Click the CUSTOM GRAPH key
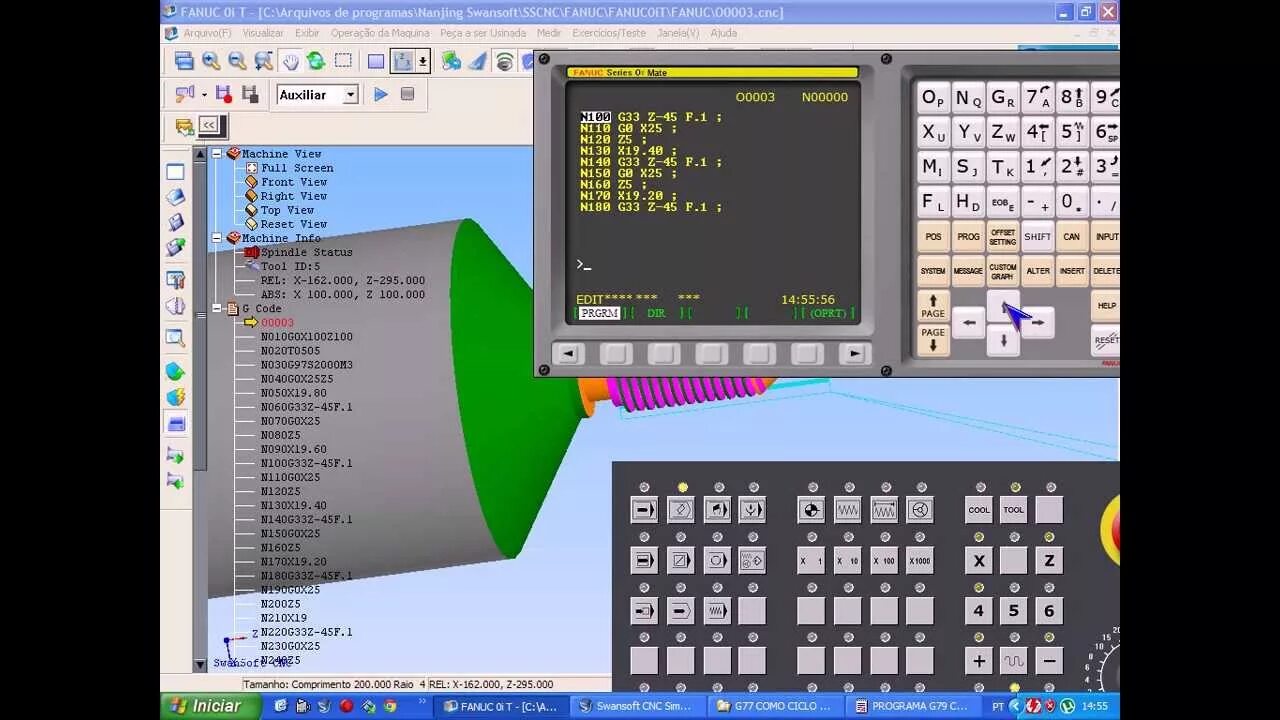Screen dimensions: 1280x720 pyautogui.click(x=1003, y=271)
